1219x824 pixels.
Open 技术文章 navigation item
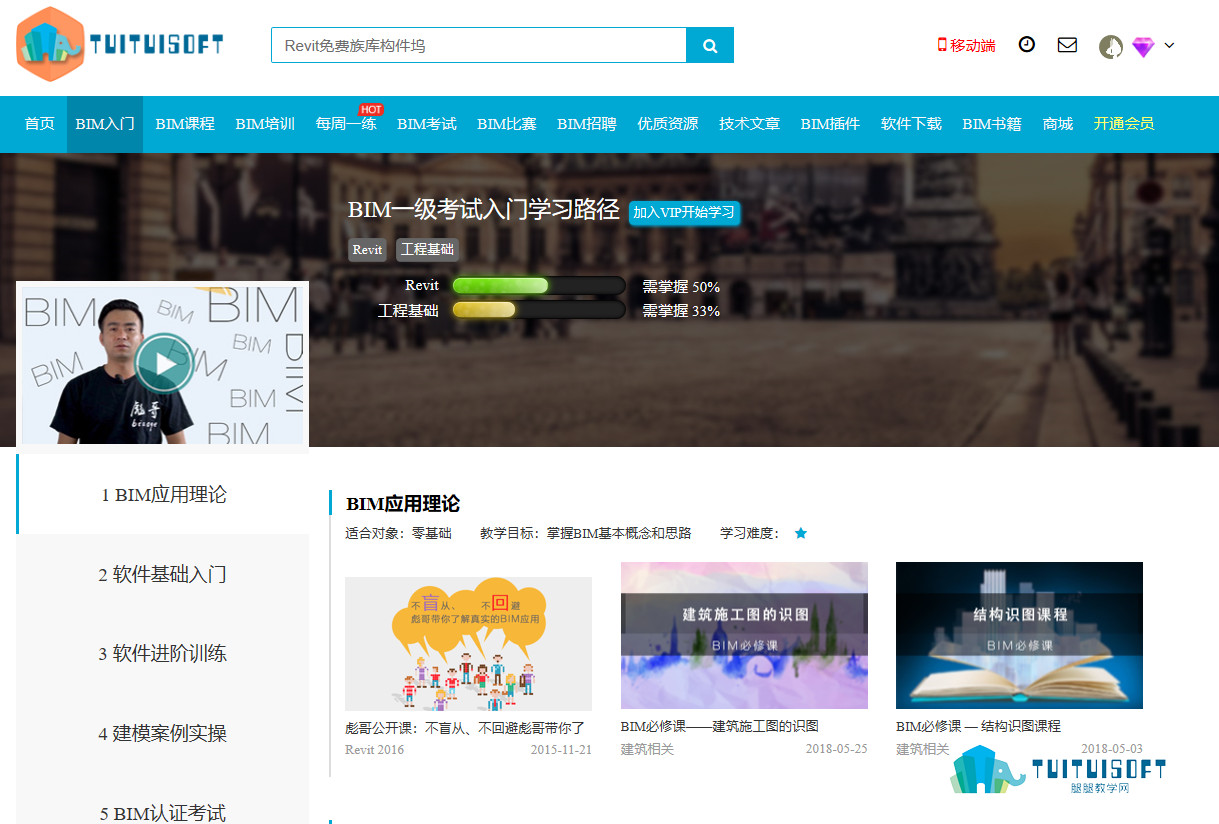coord(749,124)
